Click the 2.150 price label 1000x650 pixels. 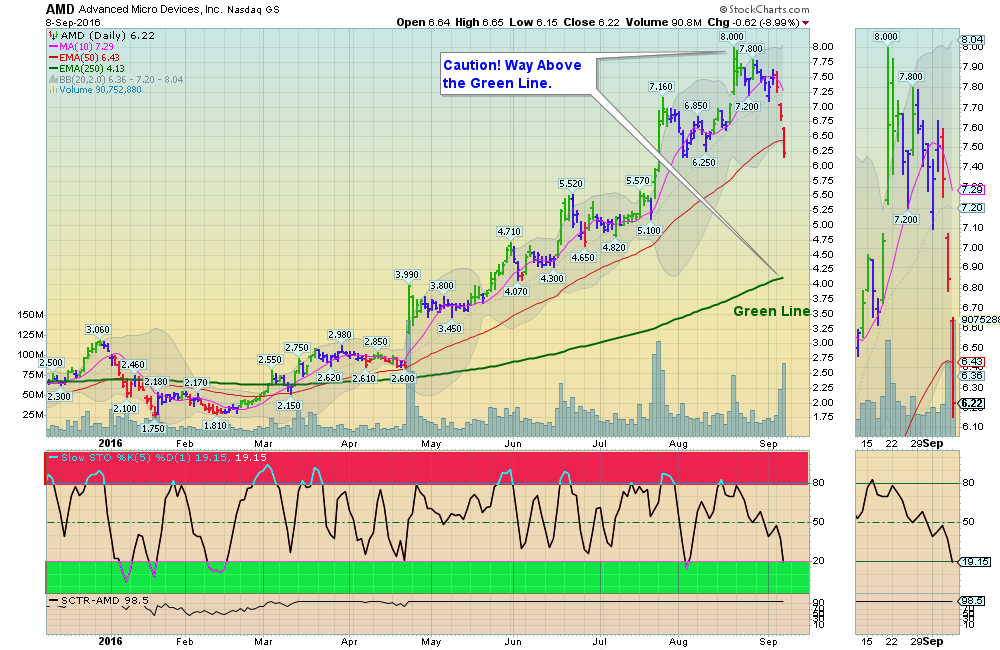coord(289,406)
